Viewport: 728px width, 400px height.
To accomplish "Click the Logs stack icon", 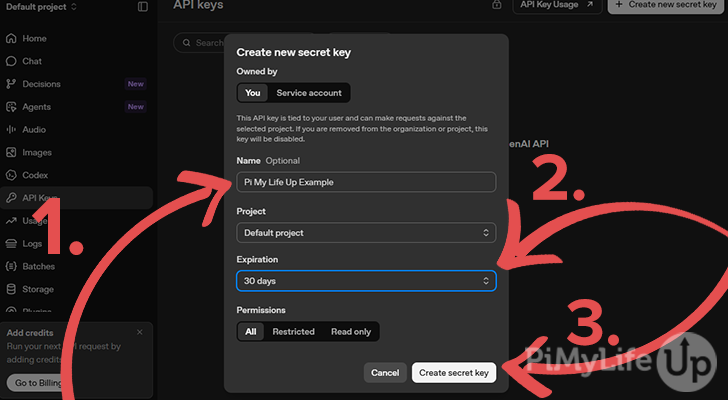I will click(x=11, y=244).
